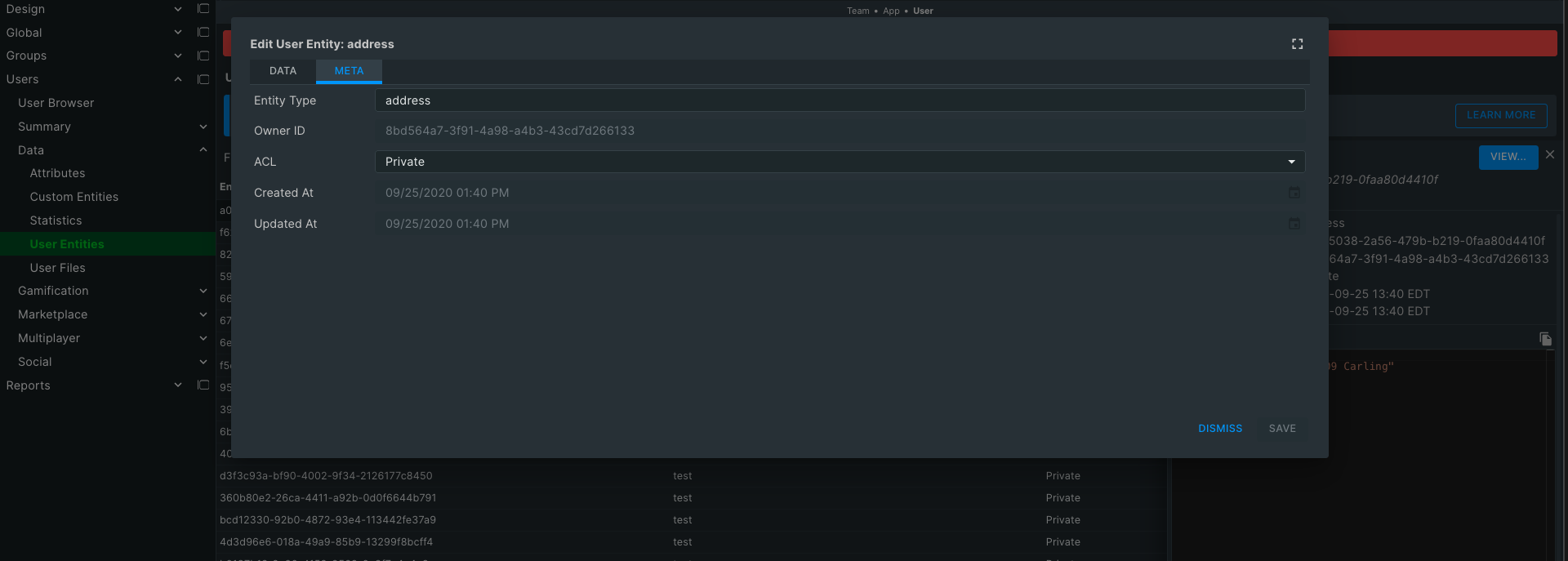
Task: Select entity row bcd12330-92b0-4872
Action: [x=690, y=520]
